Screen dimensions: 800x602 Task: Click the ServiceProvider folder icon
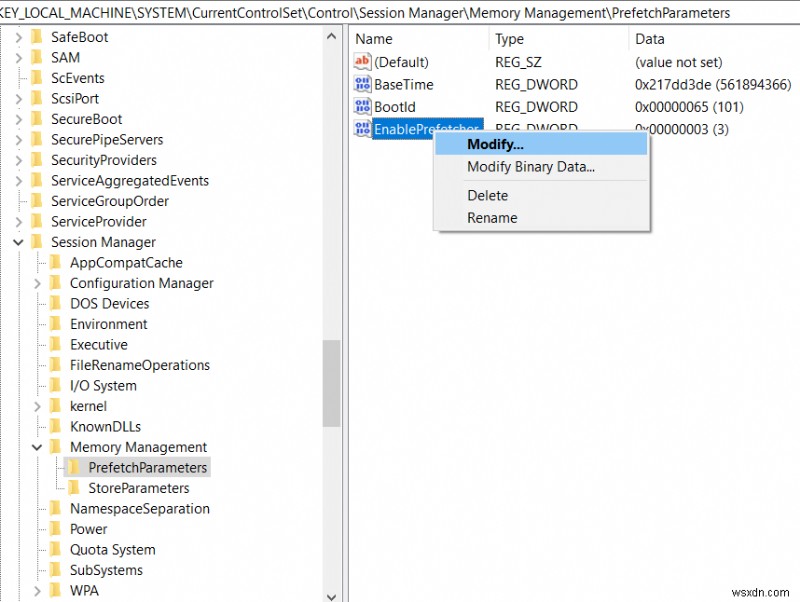(x=37, y=221)
